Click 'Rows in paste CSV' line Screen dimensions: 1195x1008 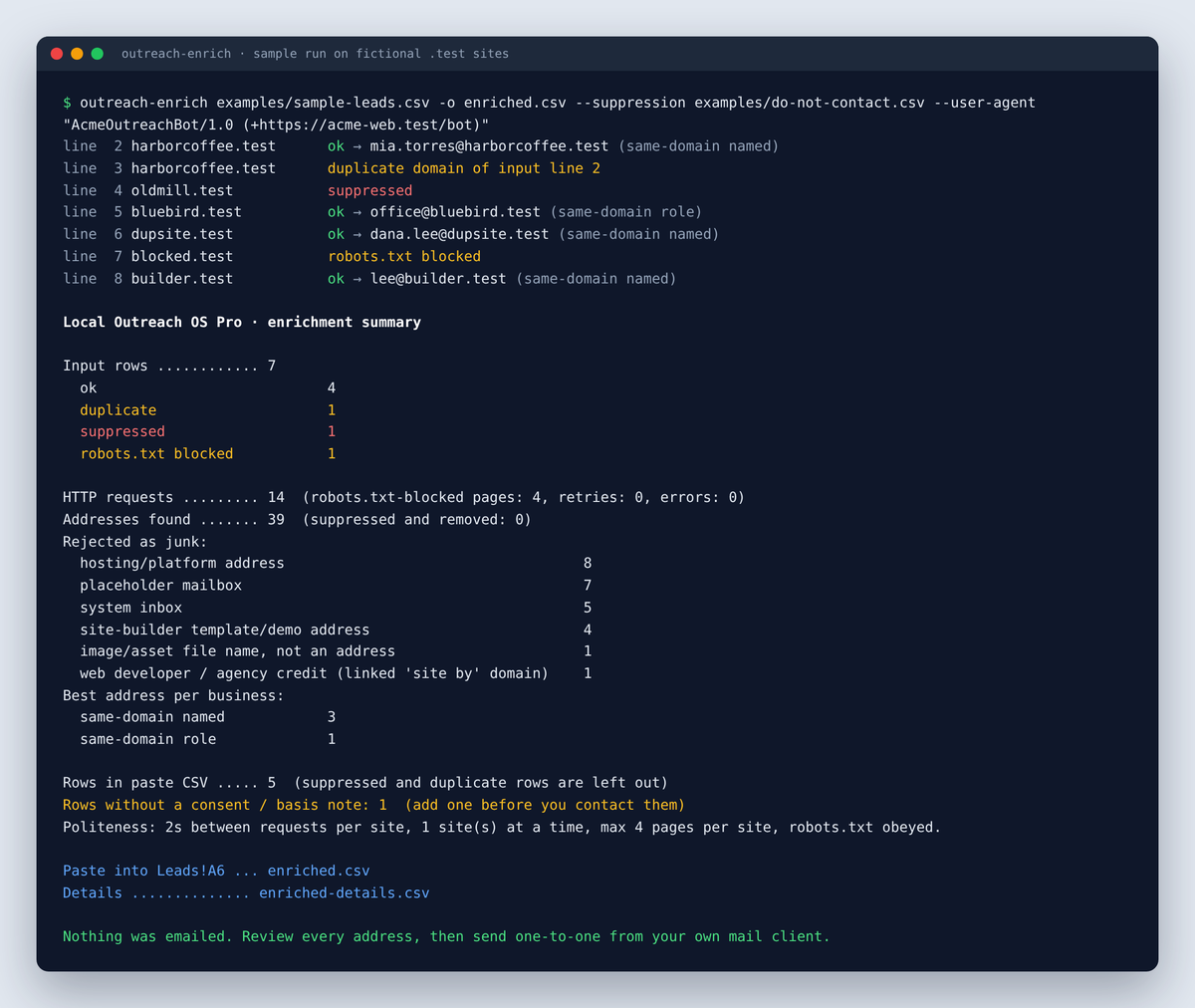(x=365, y=783)
